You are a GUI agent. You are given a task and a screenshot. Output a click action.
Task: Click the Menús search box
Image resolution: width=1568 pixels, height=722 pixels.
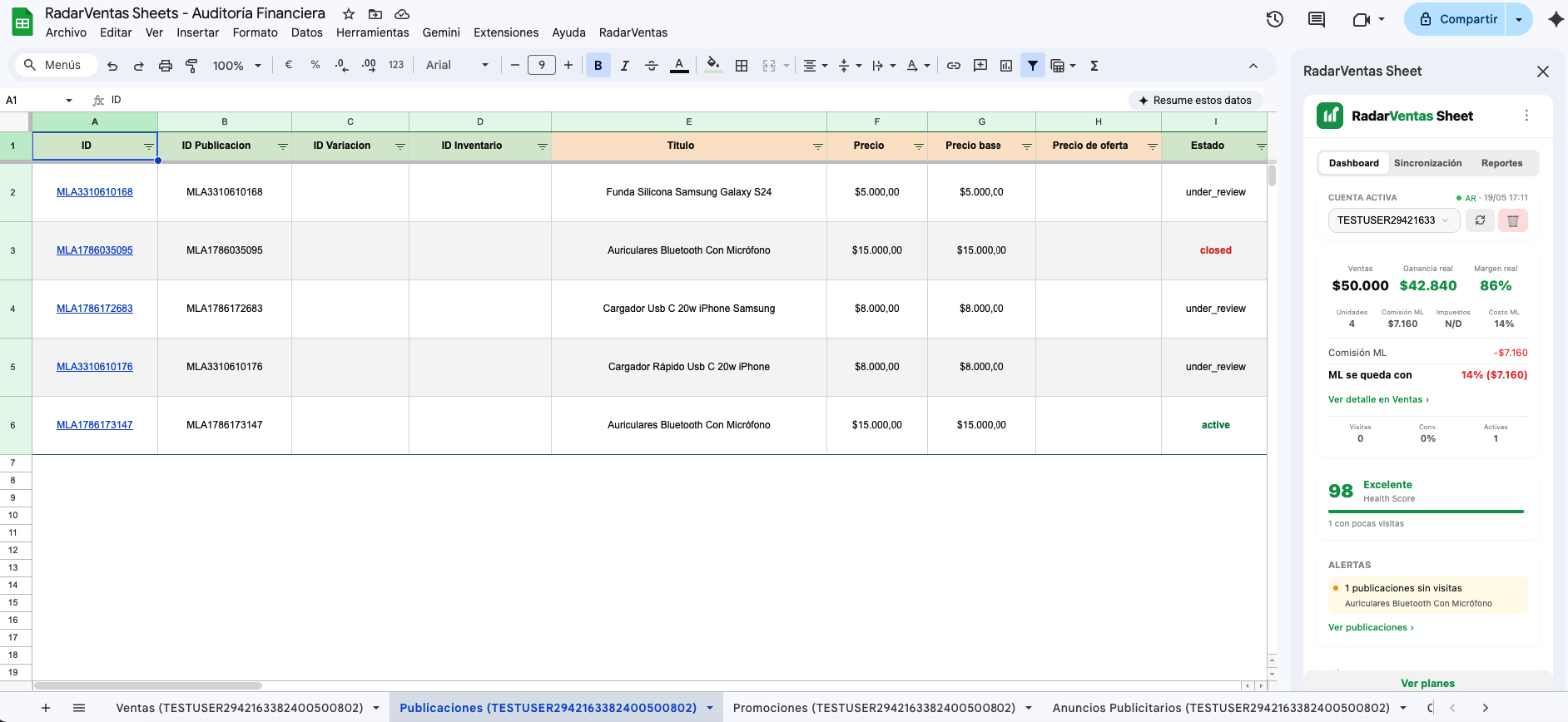57,65
